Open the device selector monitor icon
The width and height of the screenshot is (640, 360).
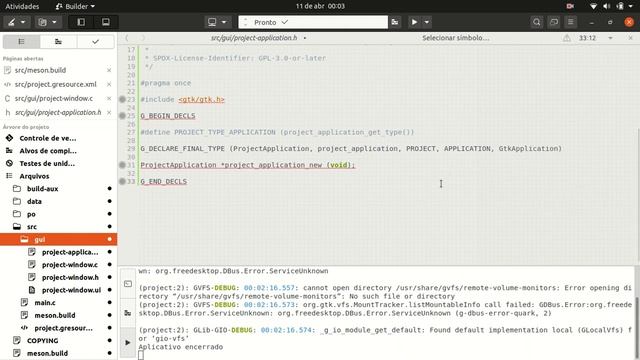click(x=212, y=22)
